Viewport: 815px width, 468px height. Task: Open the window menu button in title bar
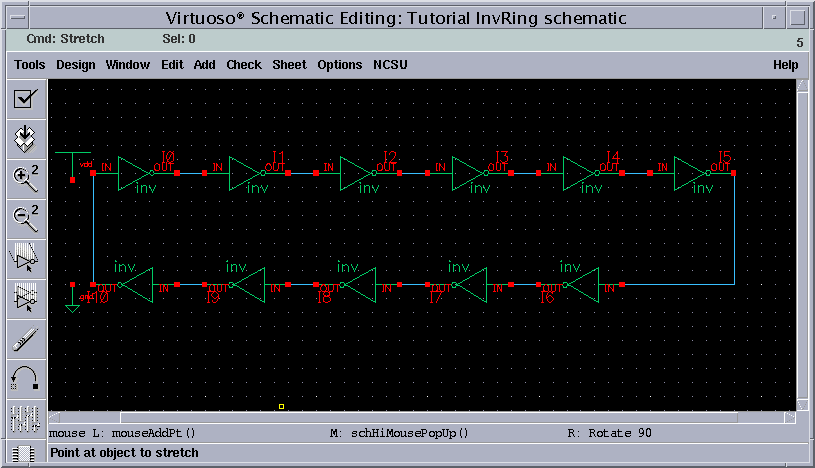coord(18,18)
